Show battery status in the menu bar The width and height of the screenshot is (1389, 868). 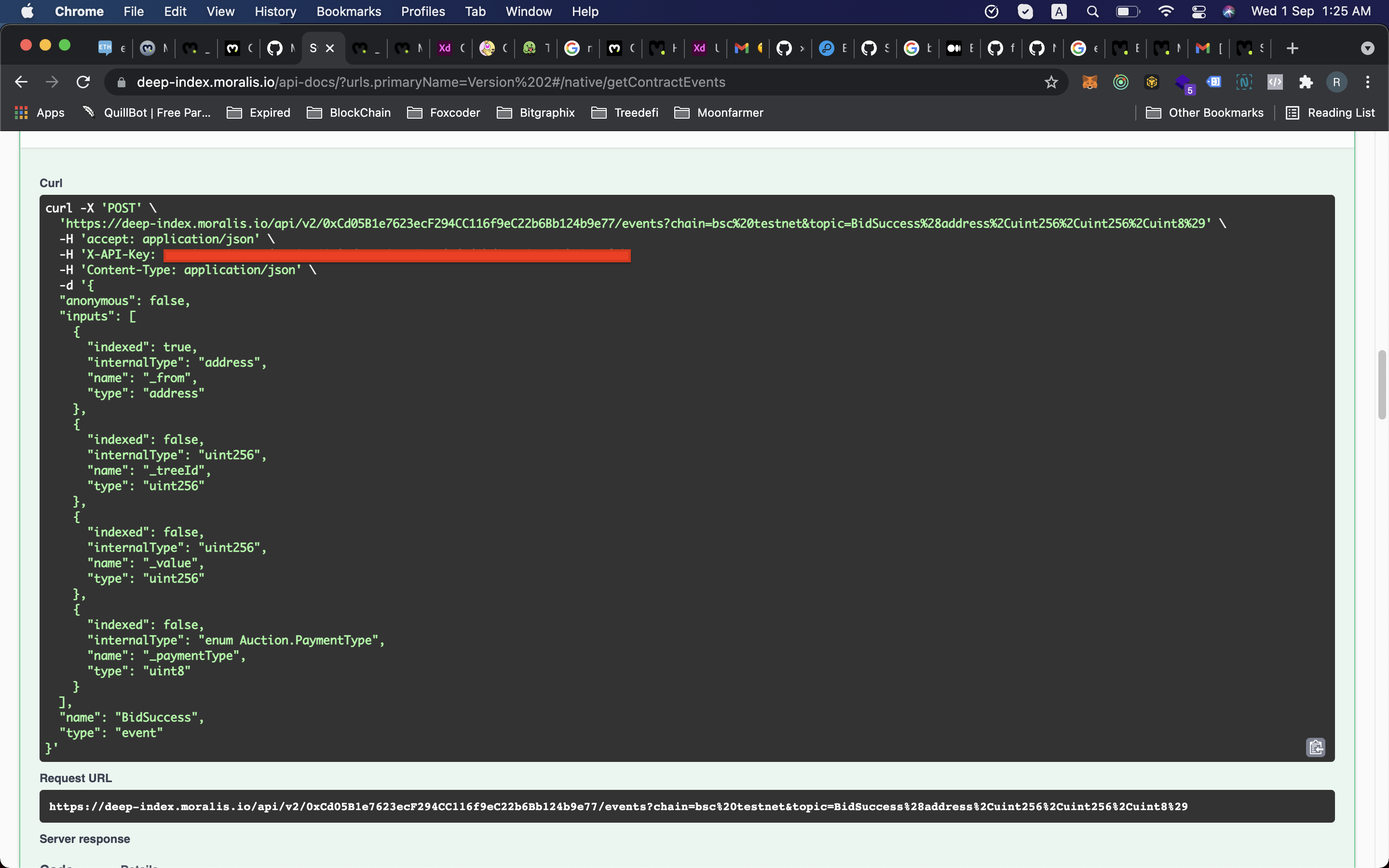pos(1127,12)
